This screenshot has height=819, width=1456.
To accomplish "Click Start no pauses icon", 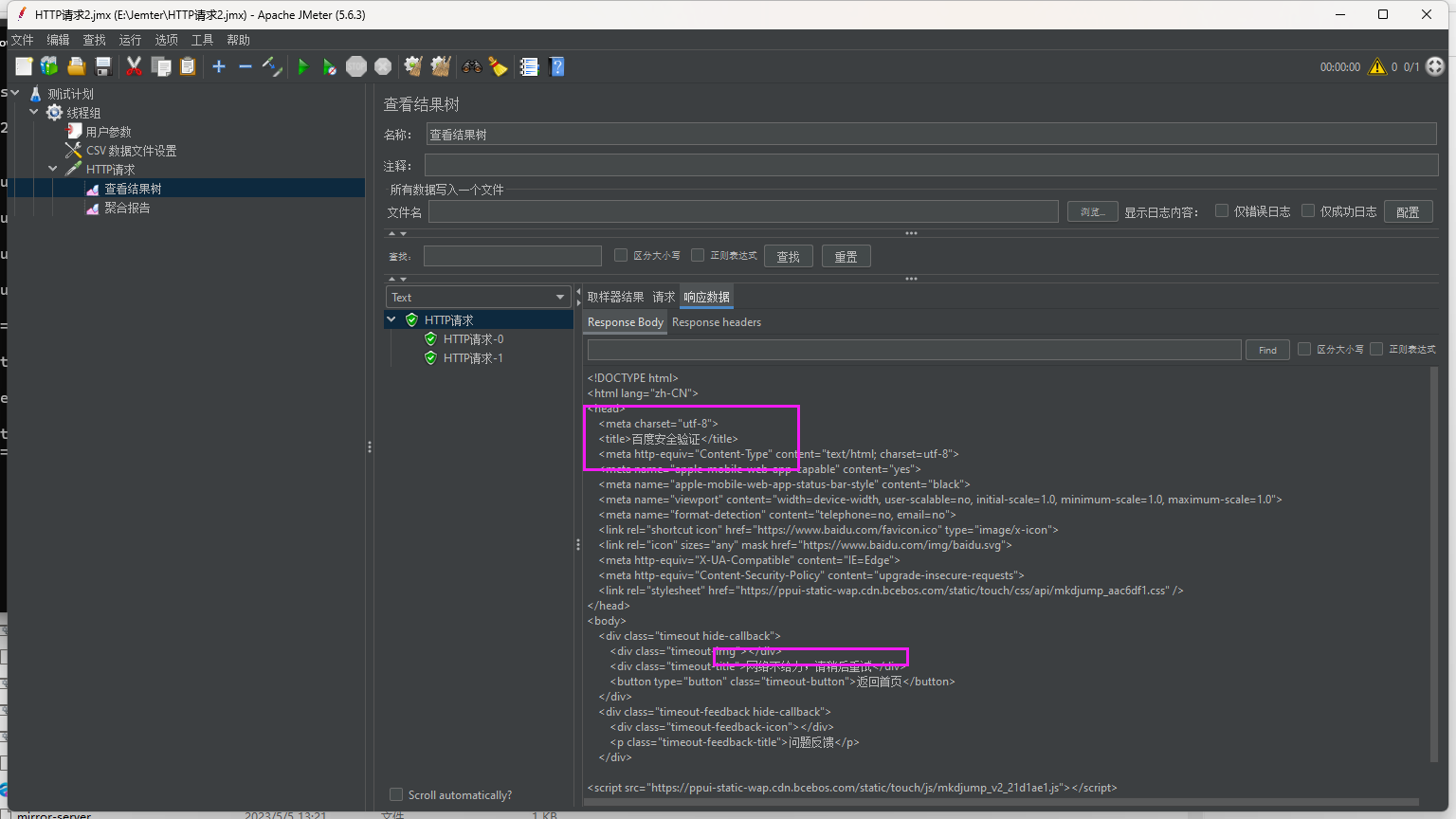I will 329,66.
